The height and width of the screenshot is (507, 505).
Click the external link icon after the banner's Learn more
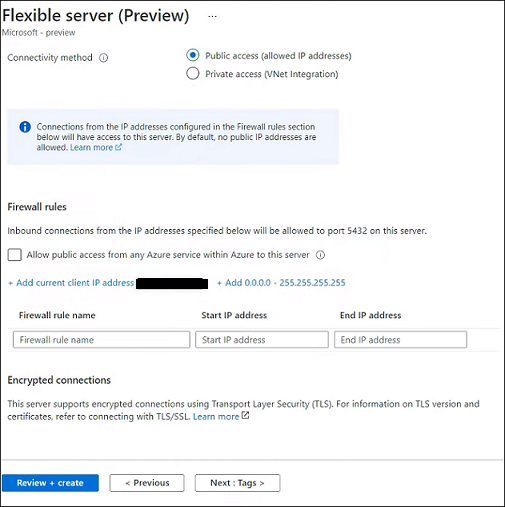[118, 147]
